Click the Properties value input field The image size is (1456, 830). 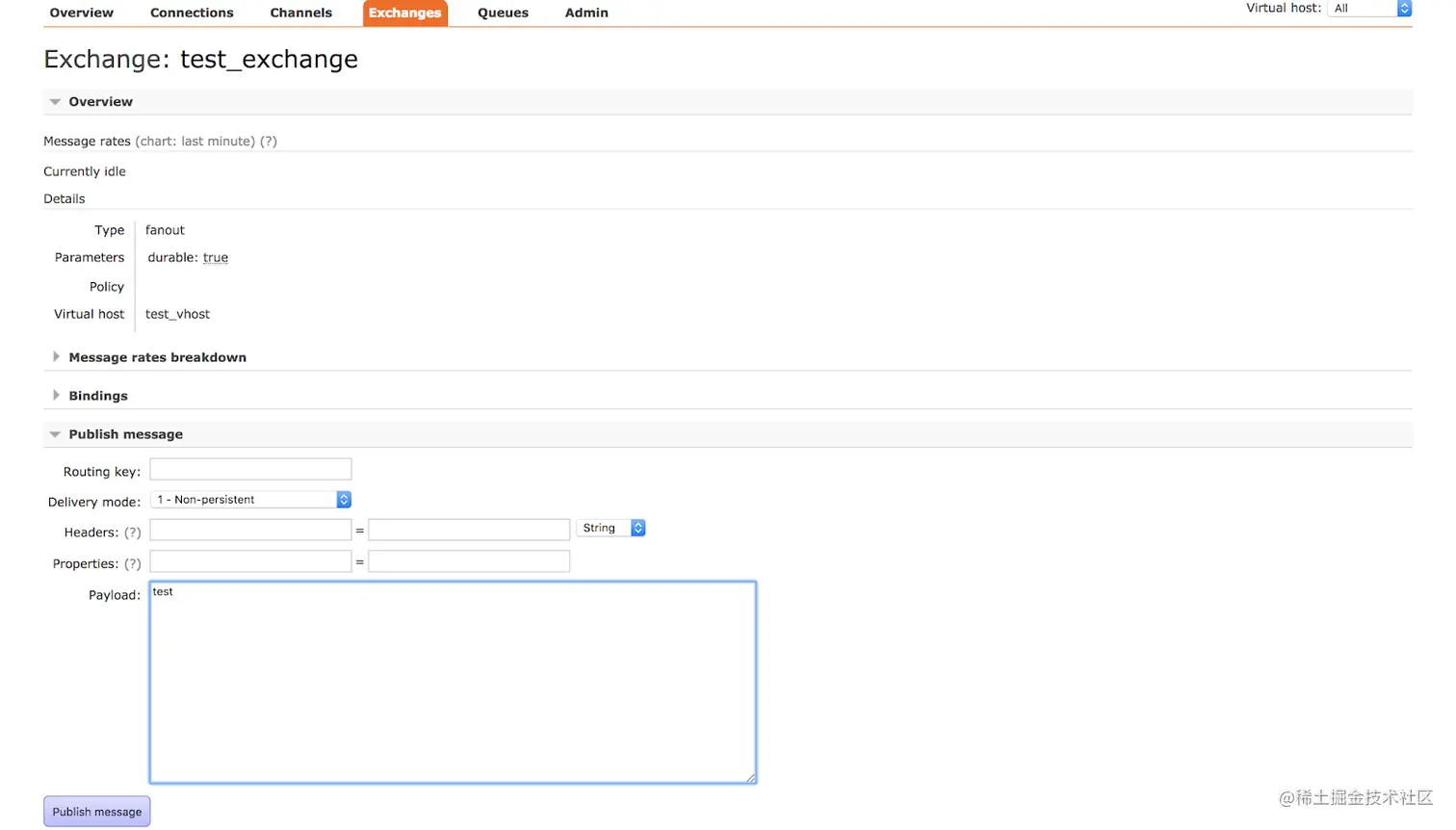click(469, 561)
